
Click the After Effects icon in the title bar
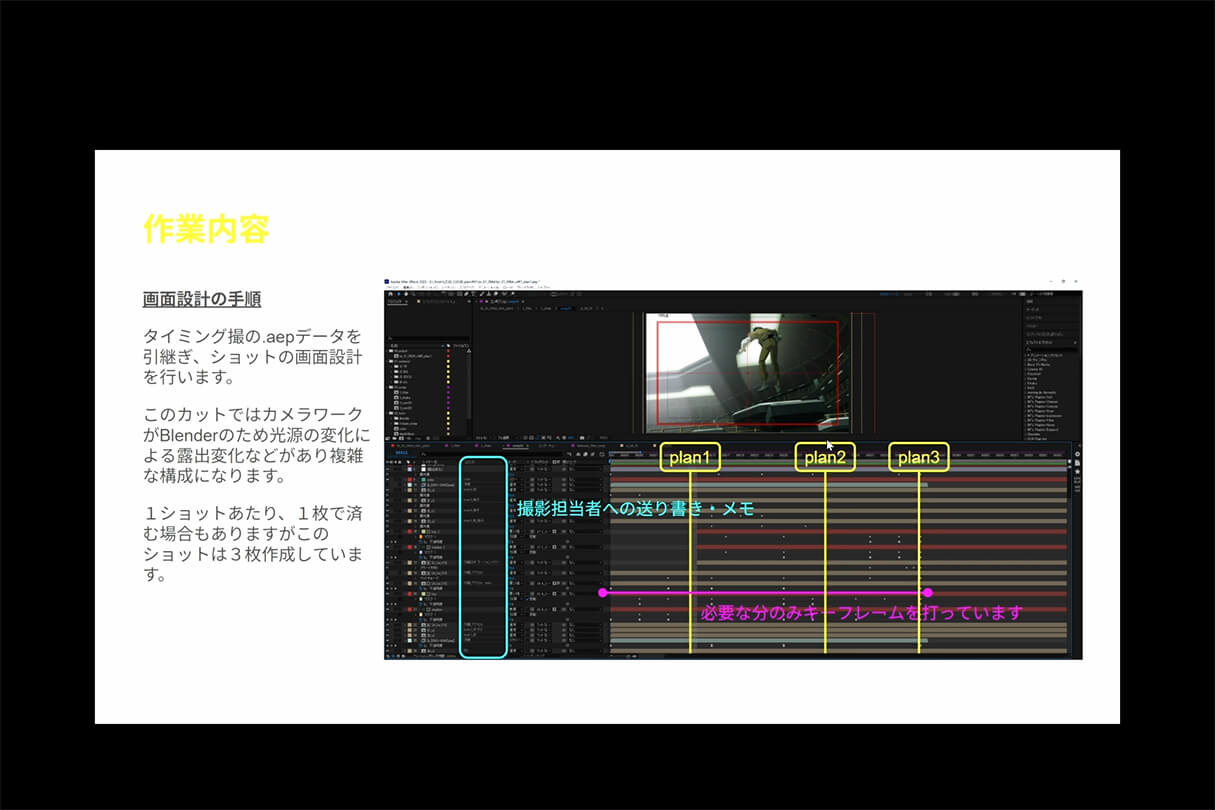(x=388, y=279)
